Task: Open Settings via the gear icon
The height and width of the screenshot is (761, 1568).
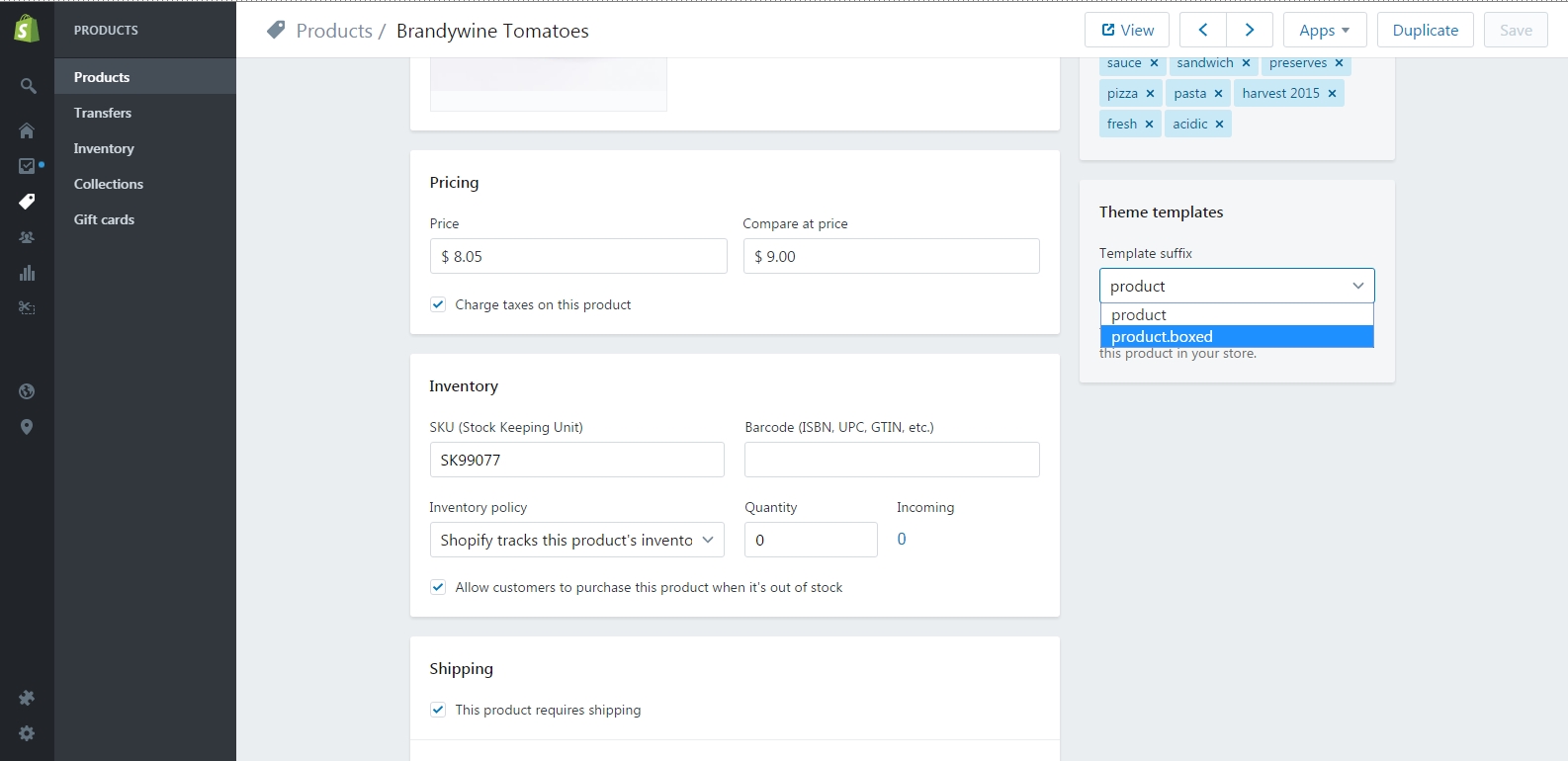Action: pyautogui.click(x=27, y=733)
